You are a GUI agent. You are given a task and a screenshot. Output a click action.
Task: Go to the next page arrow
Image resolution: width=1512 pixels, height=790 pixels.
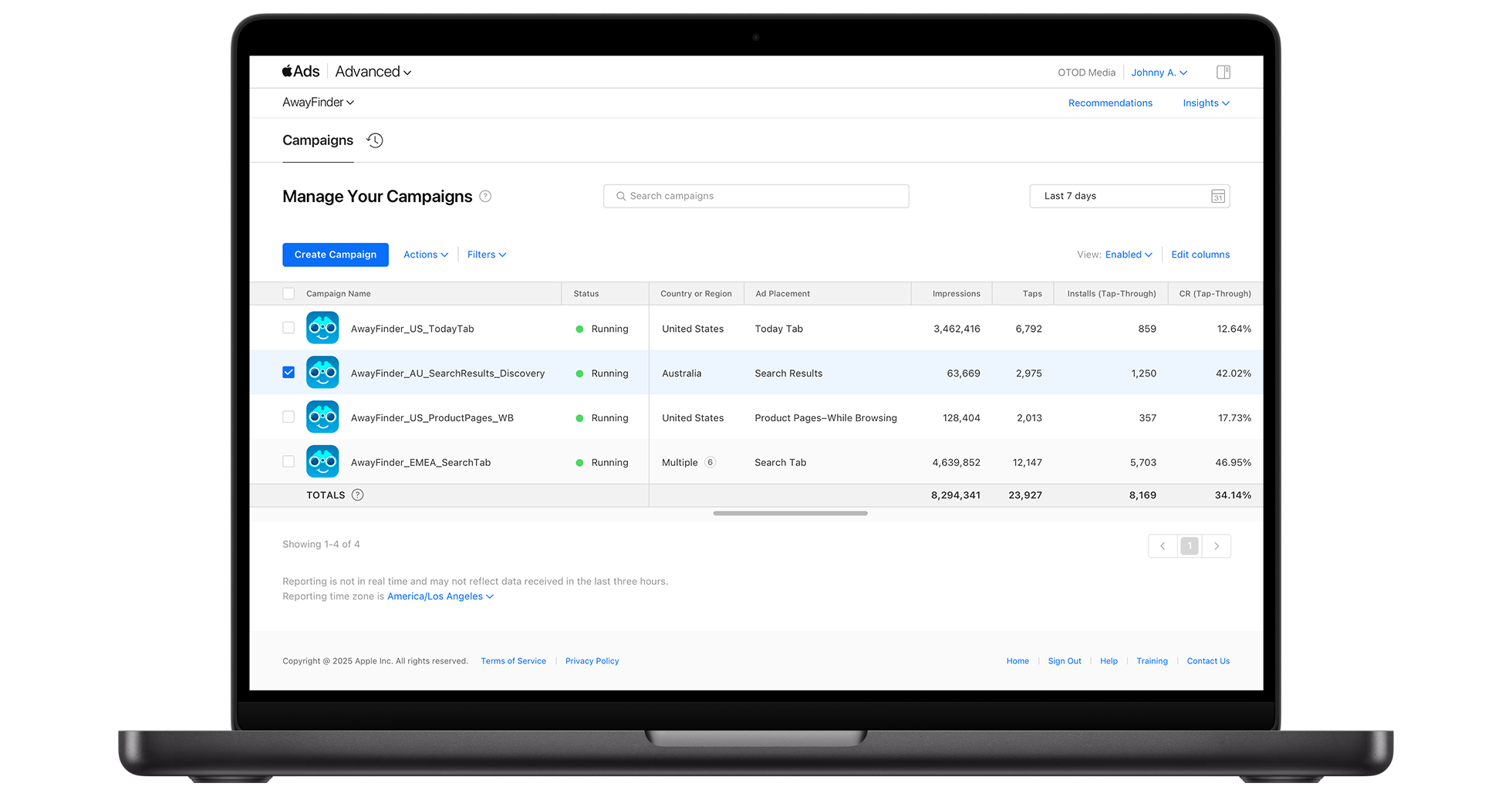point(1217,546)
